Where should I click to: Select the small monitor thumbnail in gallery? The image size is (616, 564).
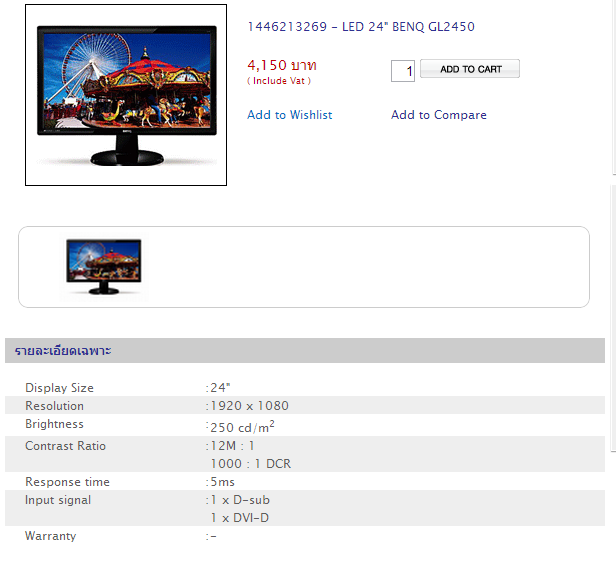(x=104, y=267)
